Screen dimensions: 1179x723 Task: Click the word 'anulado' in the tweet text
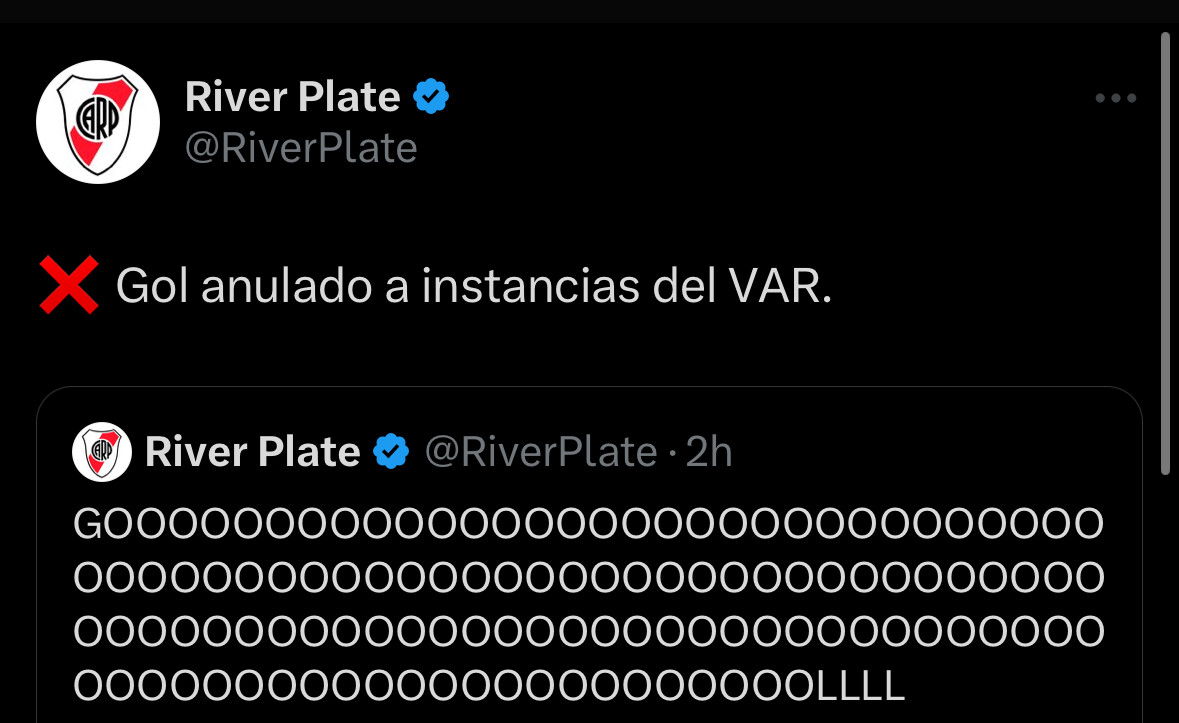point(286,286)
